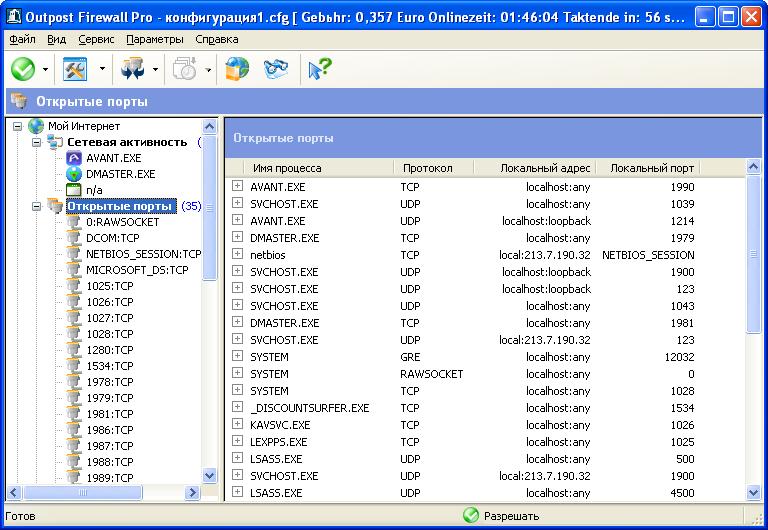Viewport: 768px width, 530px height.
Task: Click the Открытые порты tree node icon
Action: pyautogui.click(x=55, y=206)
